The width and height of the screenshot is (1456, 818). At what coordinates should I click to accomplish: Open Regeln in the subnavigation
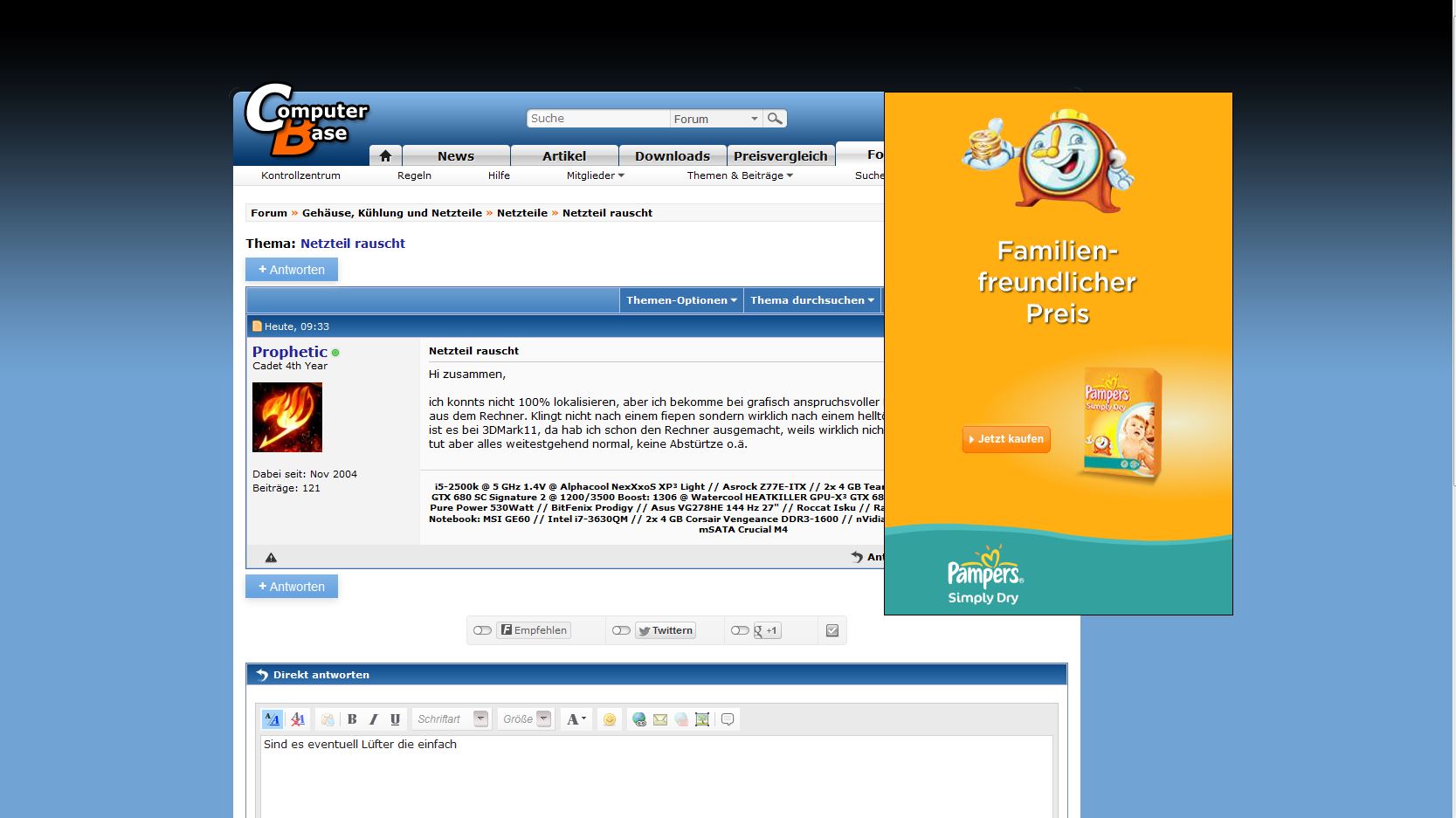coord(414,175)
